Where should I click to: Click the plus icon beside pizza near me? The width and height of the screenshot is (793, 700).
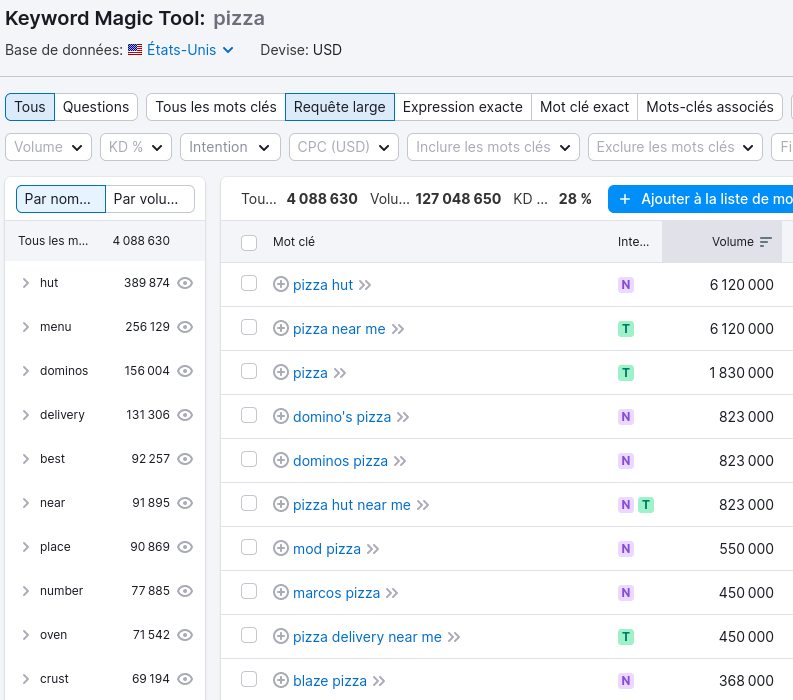coord(281,328)
